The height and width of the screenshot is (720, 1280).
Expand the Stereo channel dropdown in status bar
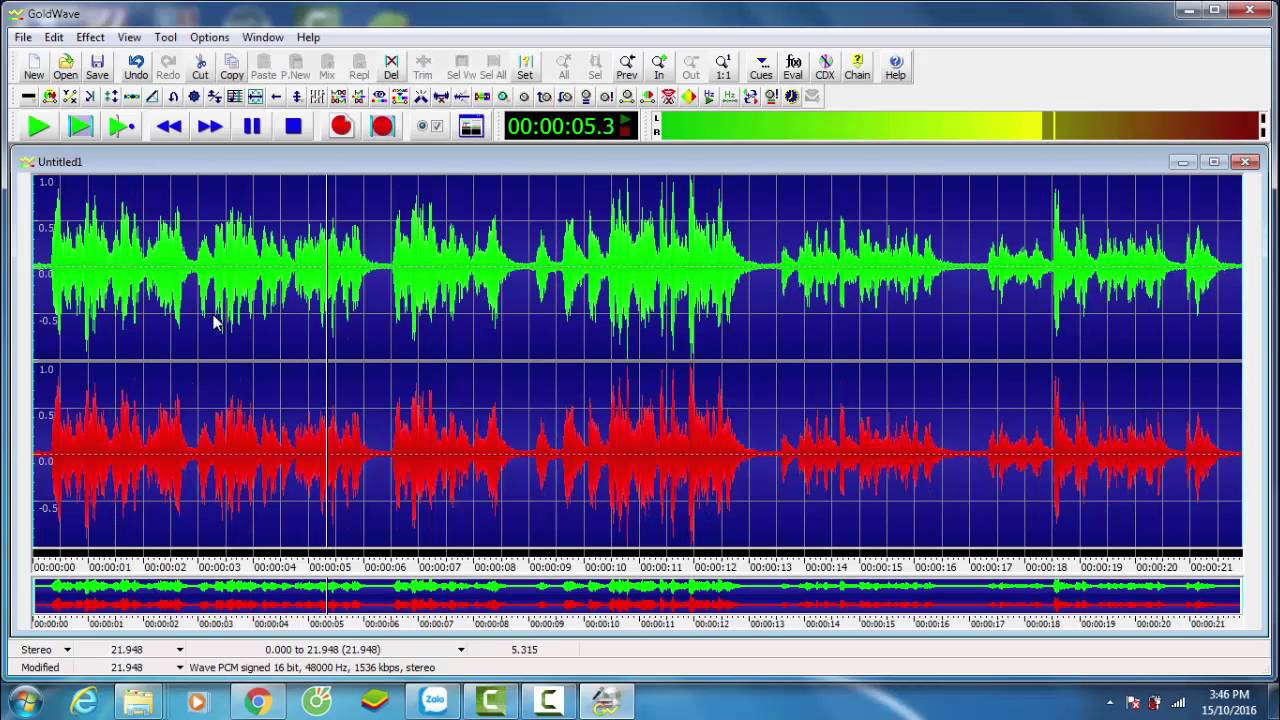(67, 650)
